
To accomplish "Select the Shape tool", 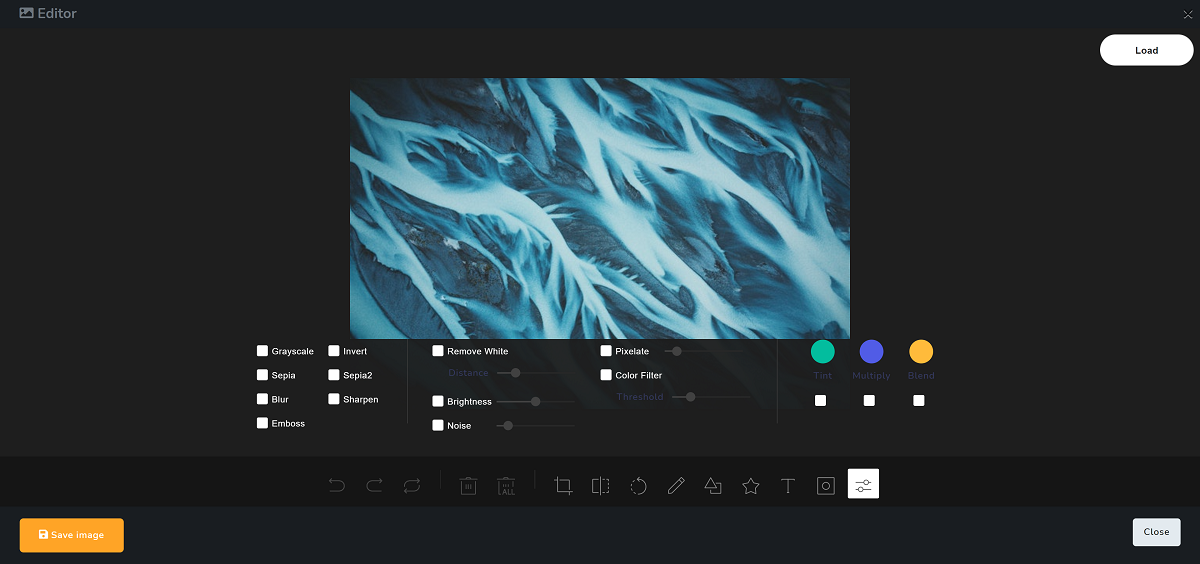I will (x=713, y=486).
